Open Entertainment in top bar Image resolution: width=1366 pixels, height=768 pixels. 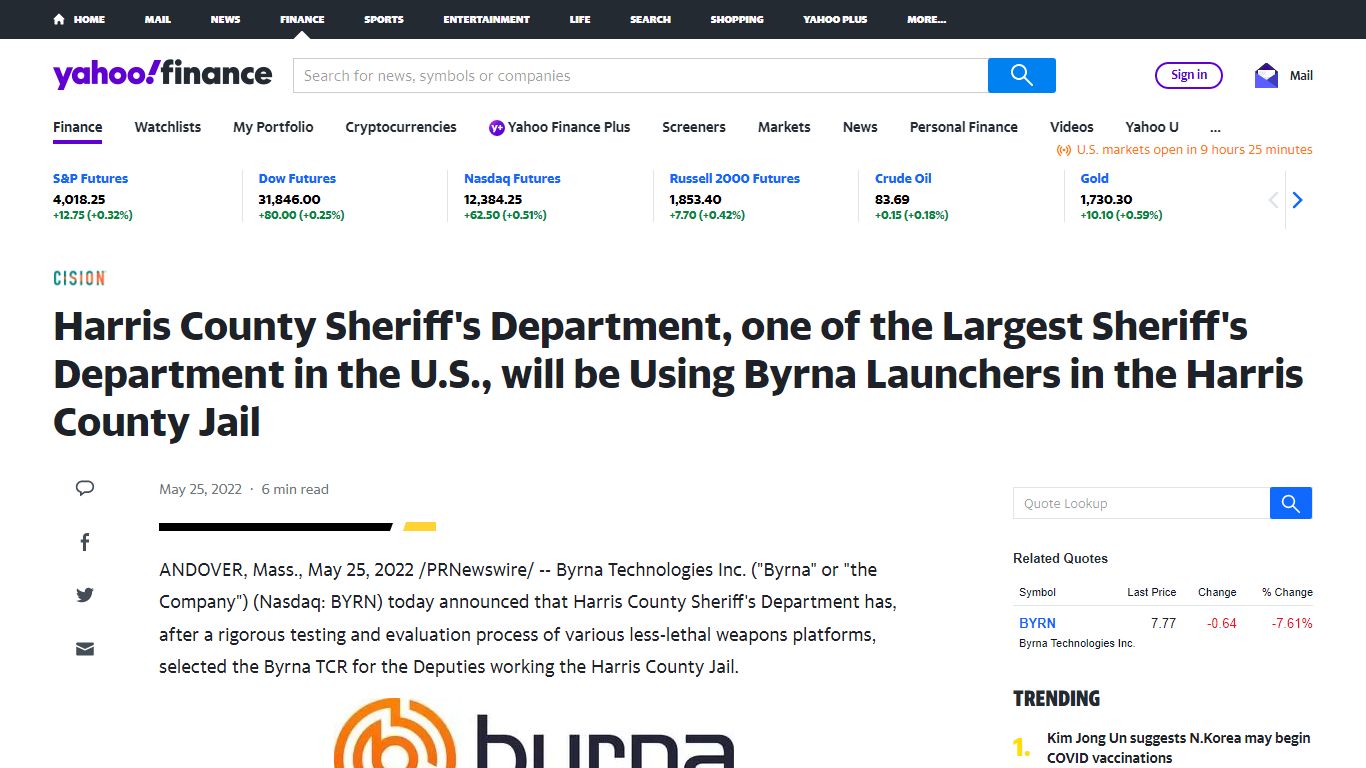(x=486, y=19)
